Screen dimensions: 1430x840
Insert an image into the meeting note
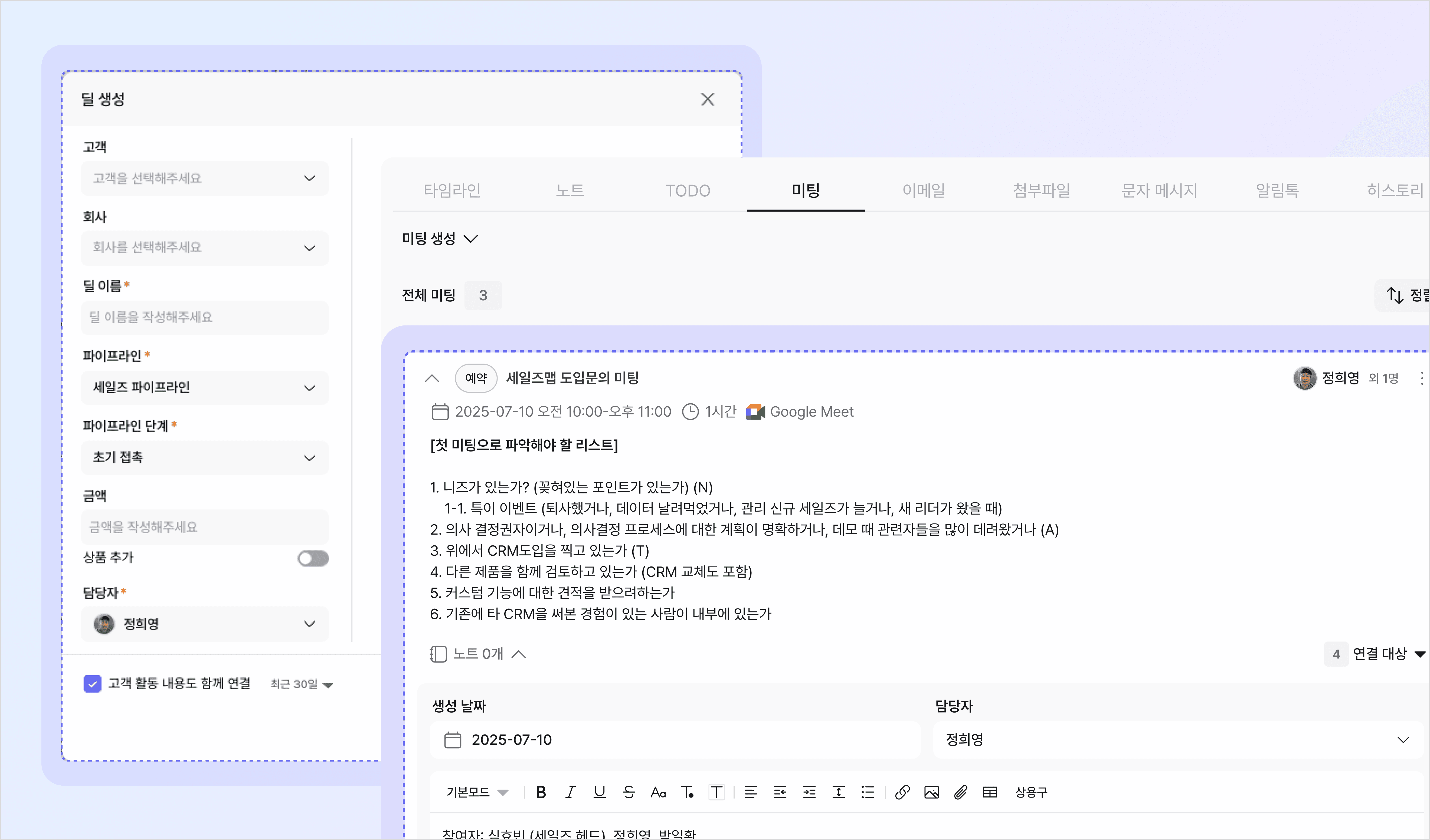(931, 792)
